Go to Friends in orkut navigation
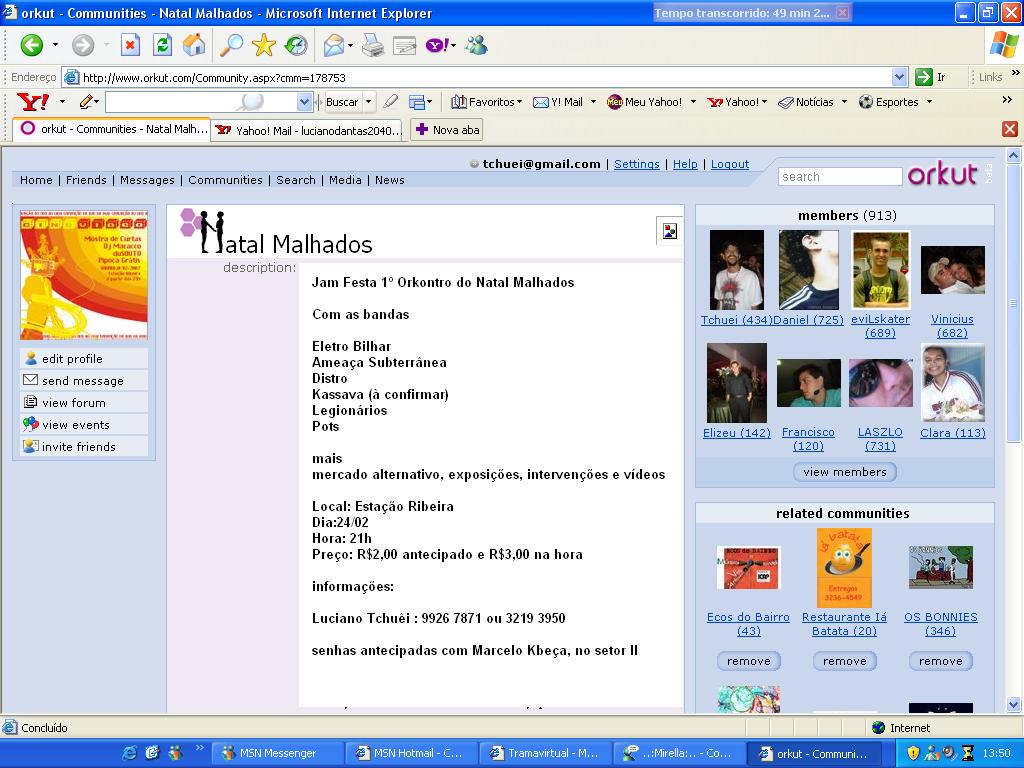 [86, 180]
